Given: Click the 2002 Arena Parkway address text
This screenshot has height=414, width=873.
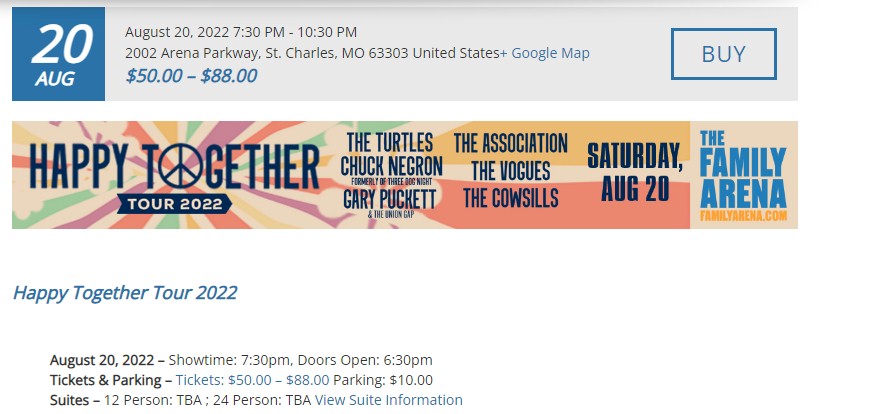Looking at the screenshot, I should tap(311, 53).
